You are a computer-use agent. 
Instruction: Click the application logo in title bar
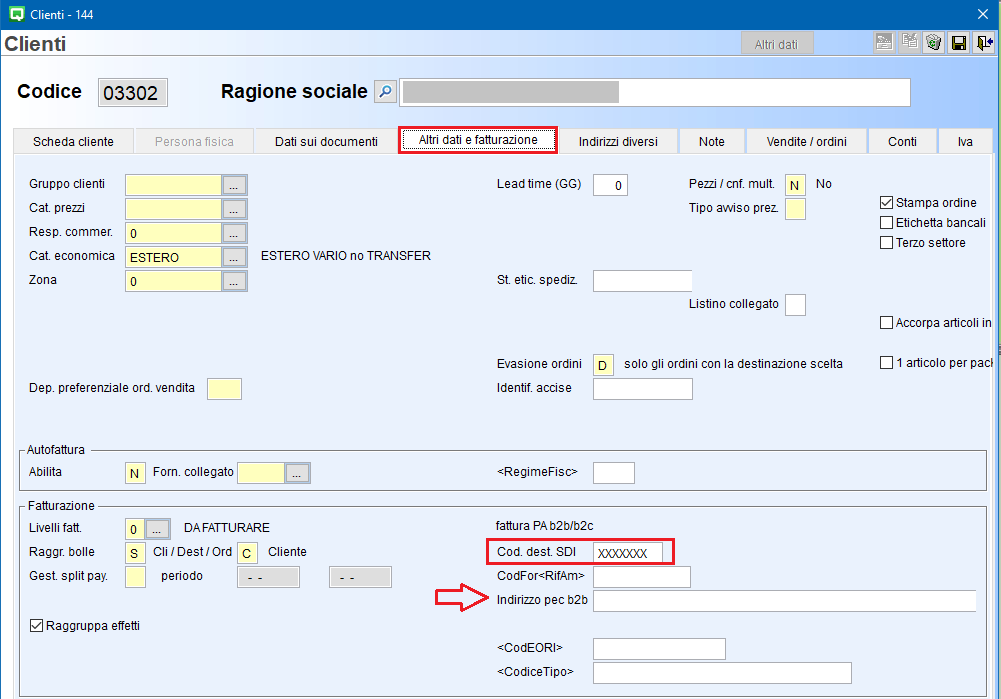click(15, 13)
